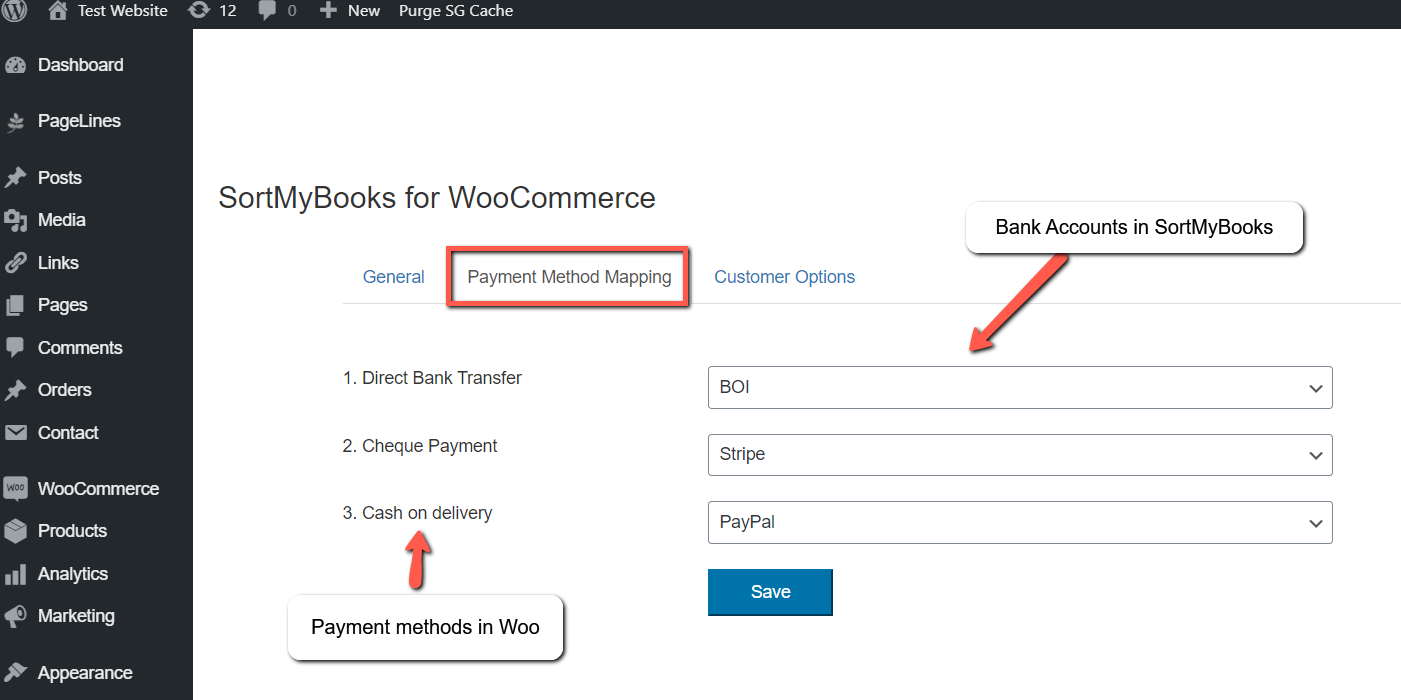Viewport: 1401px width, 700px height.
Task: Open the Customer Options tab
Action: click(x=784, y=277)
